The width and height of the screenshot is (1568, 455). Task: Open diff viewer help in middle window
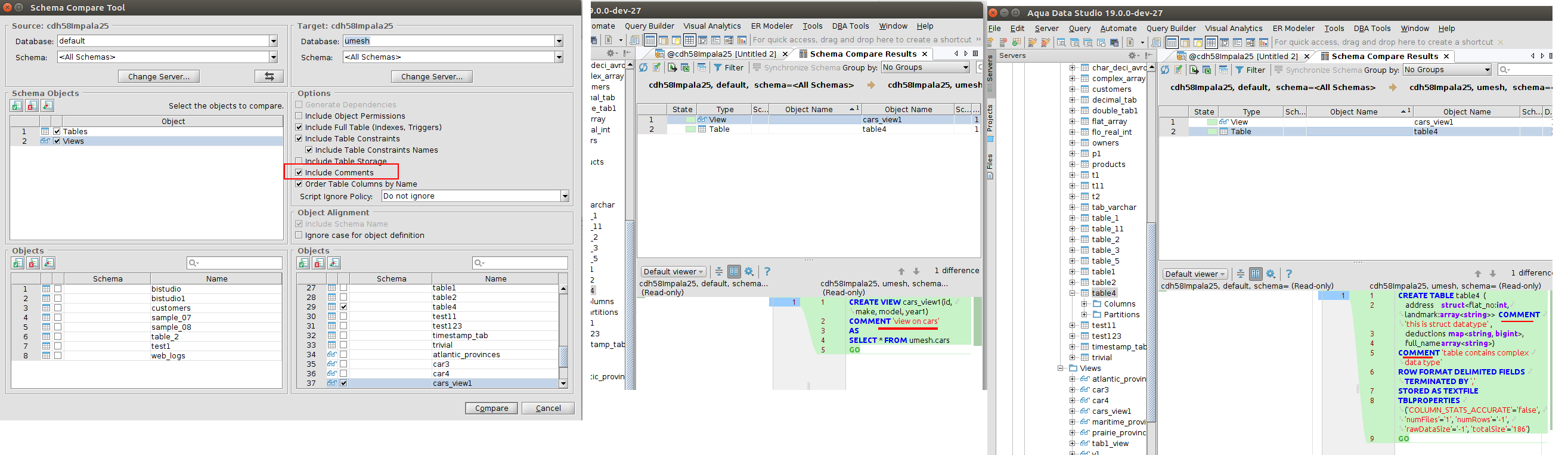[x=767, y=272]
